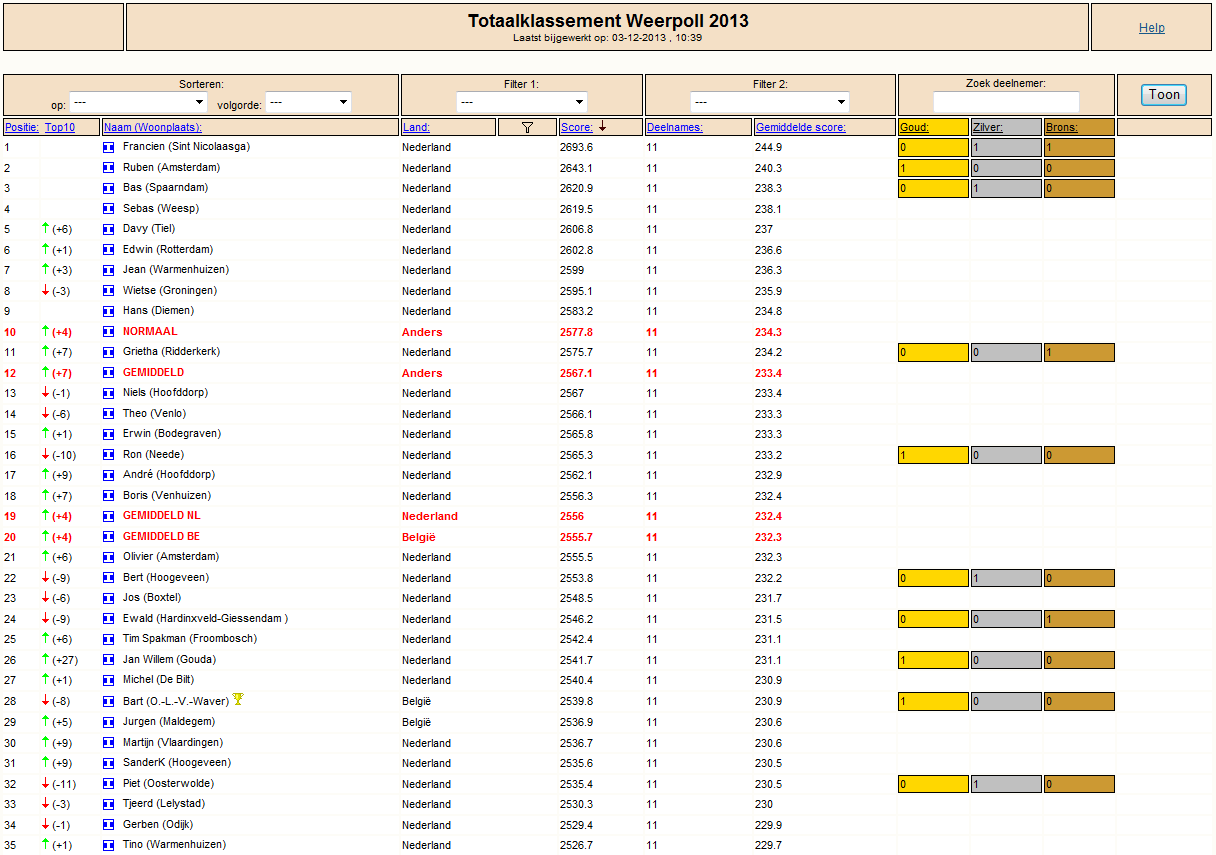Click the Goud gold column header
This screenshot has width=1216, height=855.
tap(914, 127)
